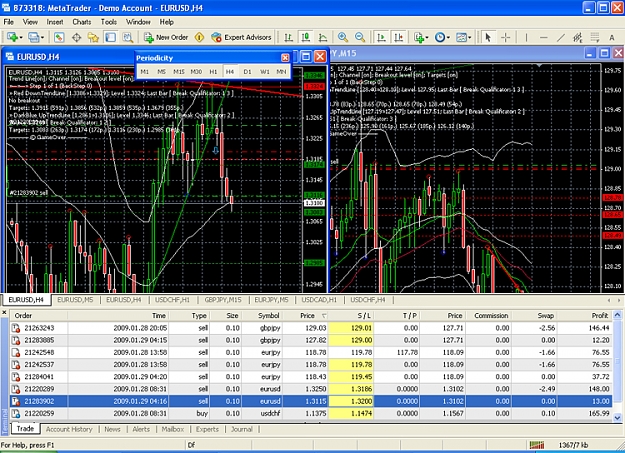Expand the Profiles dropdown arrow
This screenshot has width=625, height=453.
42,37
